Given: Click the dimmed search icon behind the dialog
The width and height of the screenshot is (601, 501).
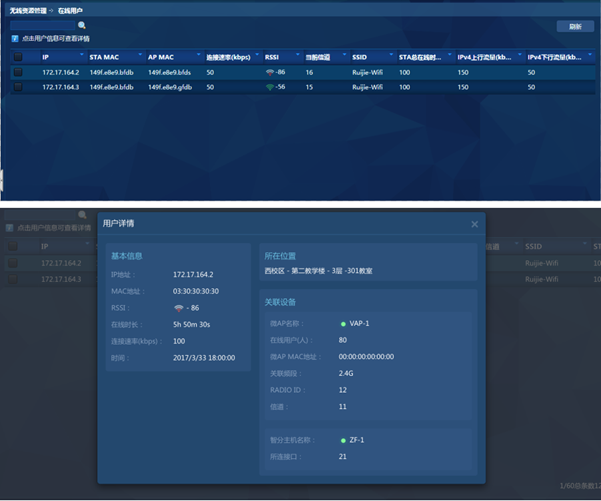Looking at the screenshot, I should click(82, 215).
